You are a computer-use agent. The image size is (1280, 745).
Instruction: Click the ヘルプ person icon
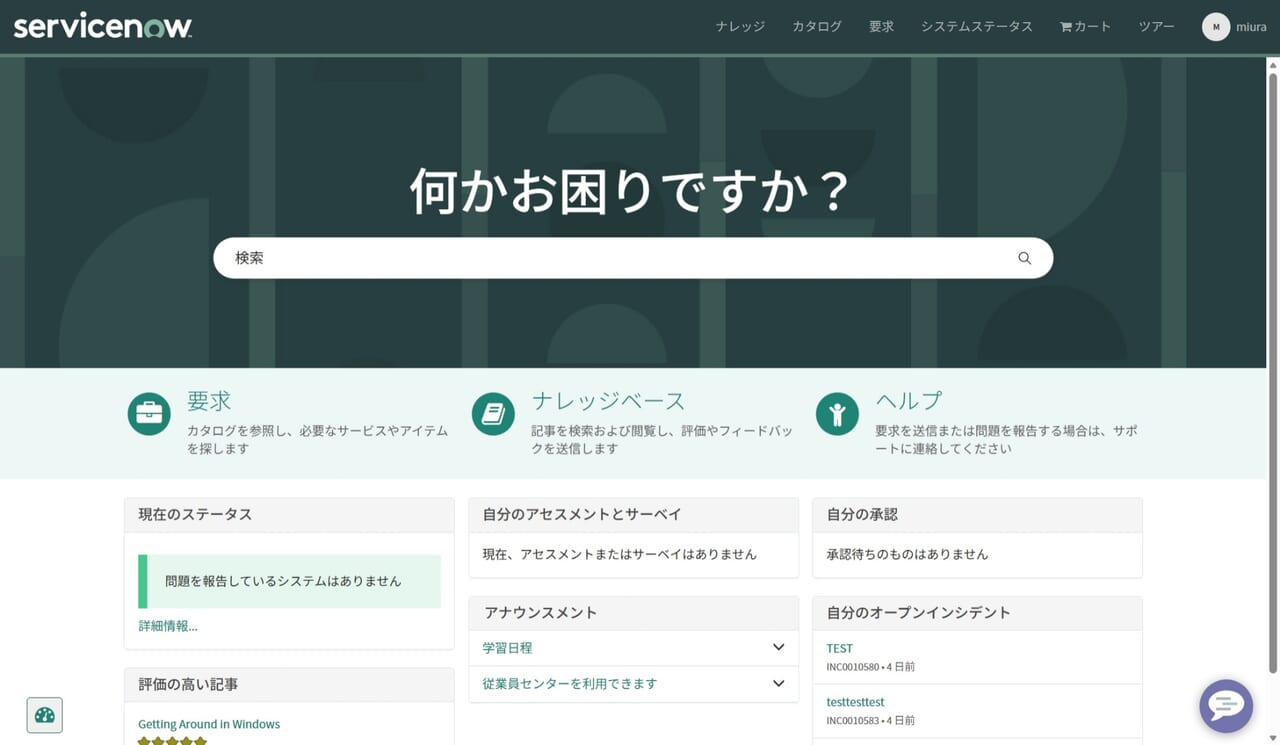click(x=837, y=414)
